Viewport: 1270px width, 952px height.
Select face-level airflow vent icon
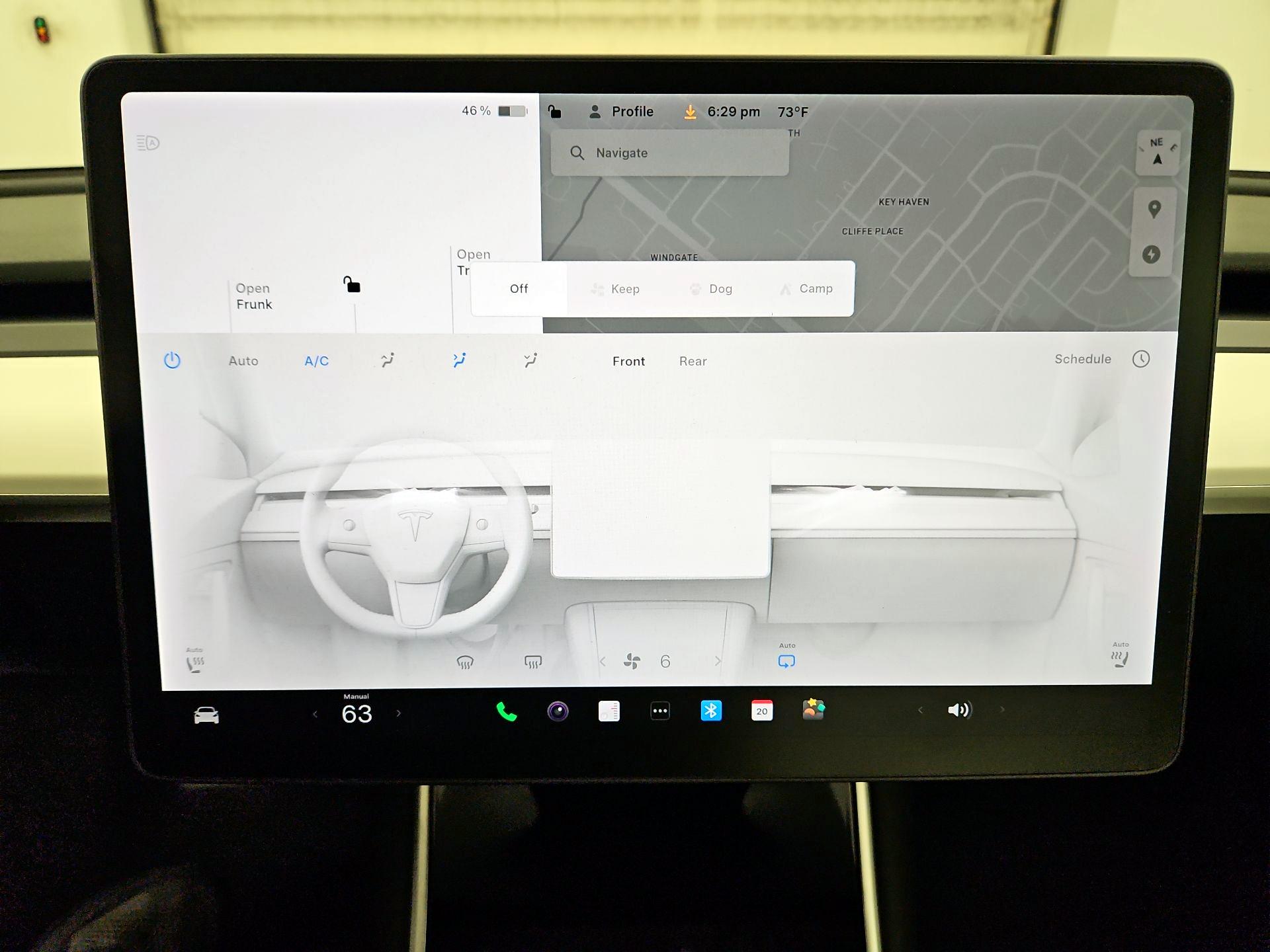pos(460,360)
